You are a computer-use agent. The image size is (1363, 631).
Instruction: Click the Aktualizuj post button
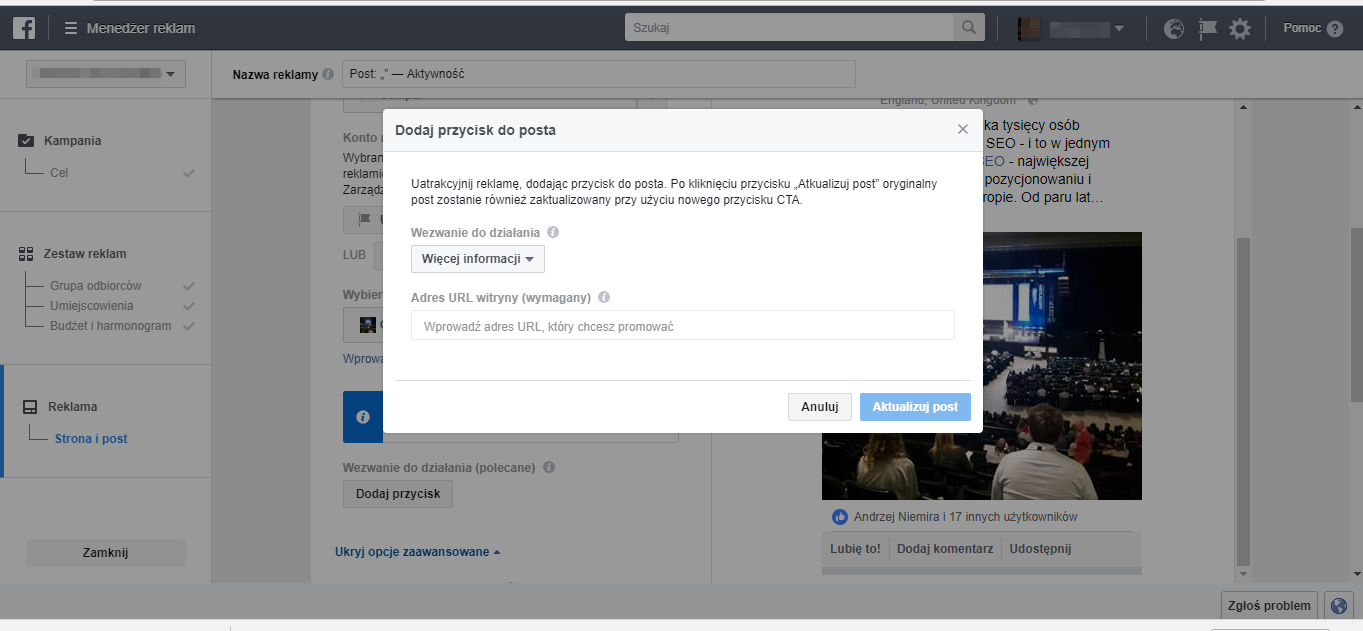pos(915,407)
